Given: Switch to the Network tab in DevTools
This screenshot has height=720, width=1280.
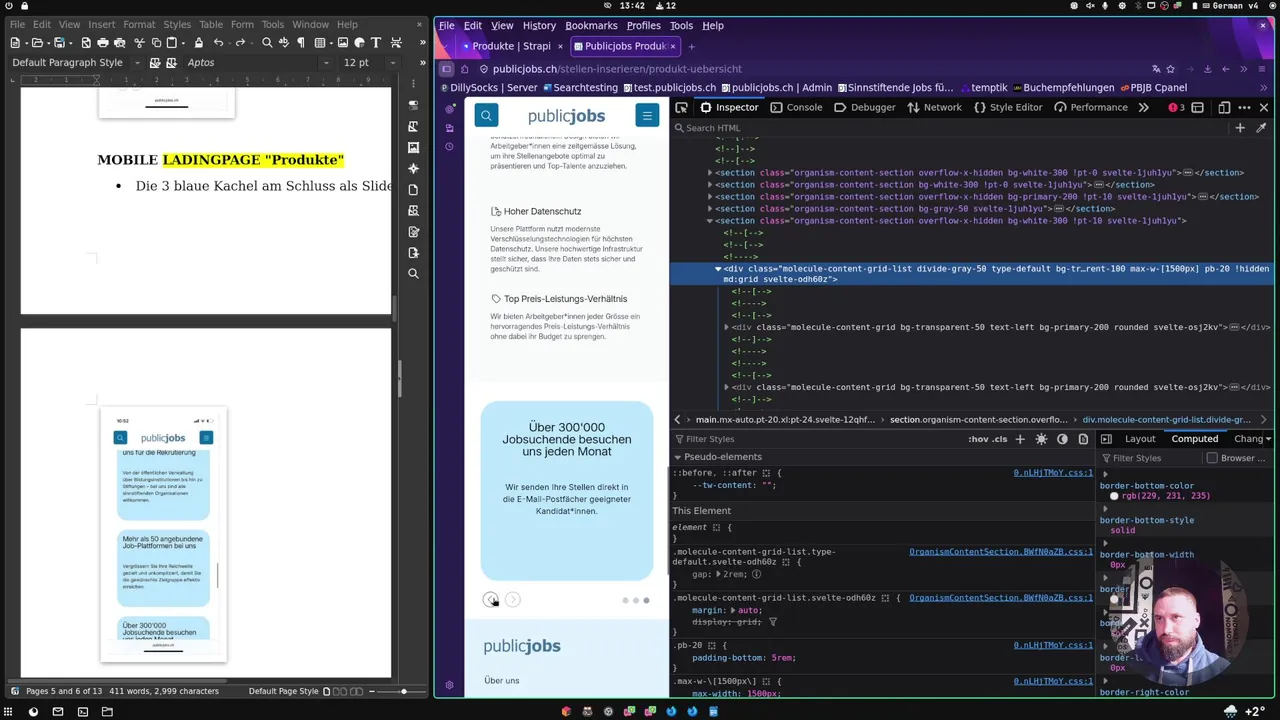Looking at the screenshot, I should tap(934, 107).
